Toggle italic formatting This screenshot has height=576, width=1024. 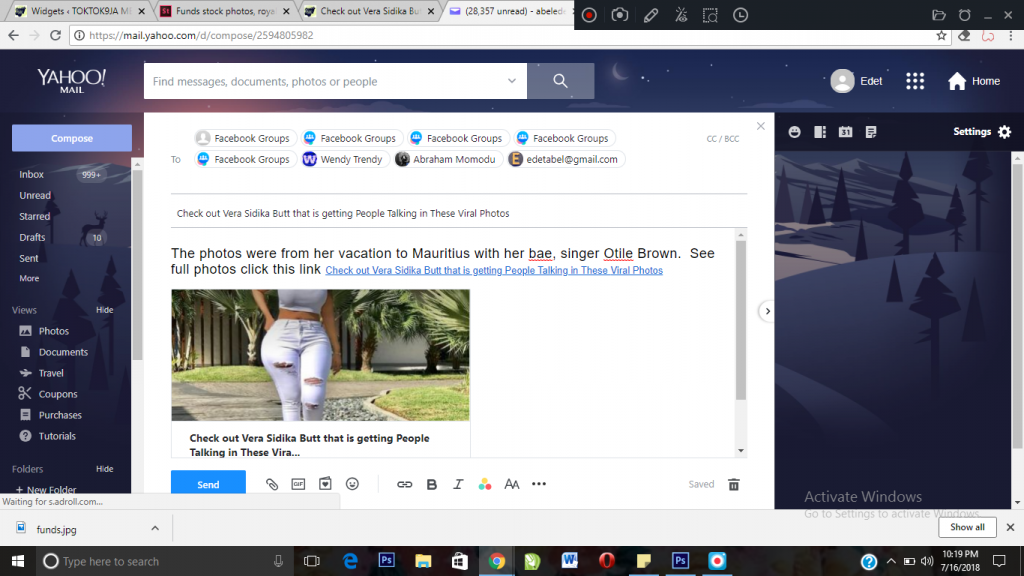(x=458, y=485)
